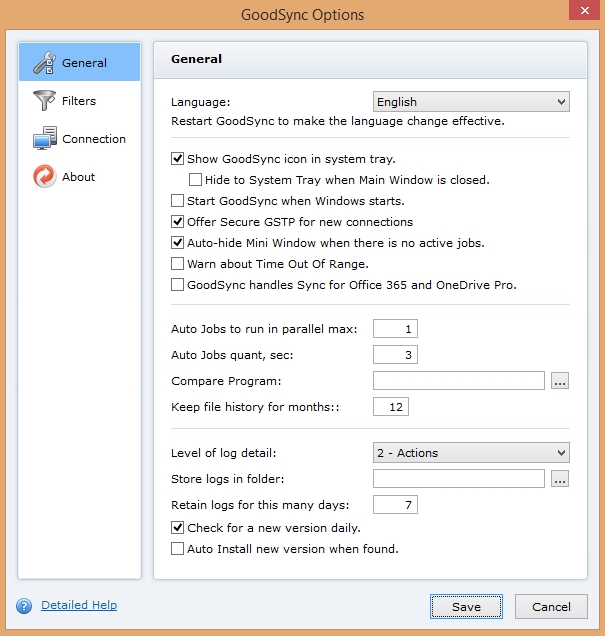
Task: Click the blue question mark help icon
Action: point(24,606)
